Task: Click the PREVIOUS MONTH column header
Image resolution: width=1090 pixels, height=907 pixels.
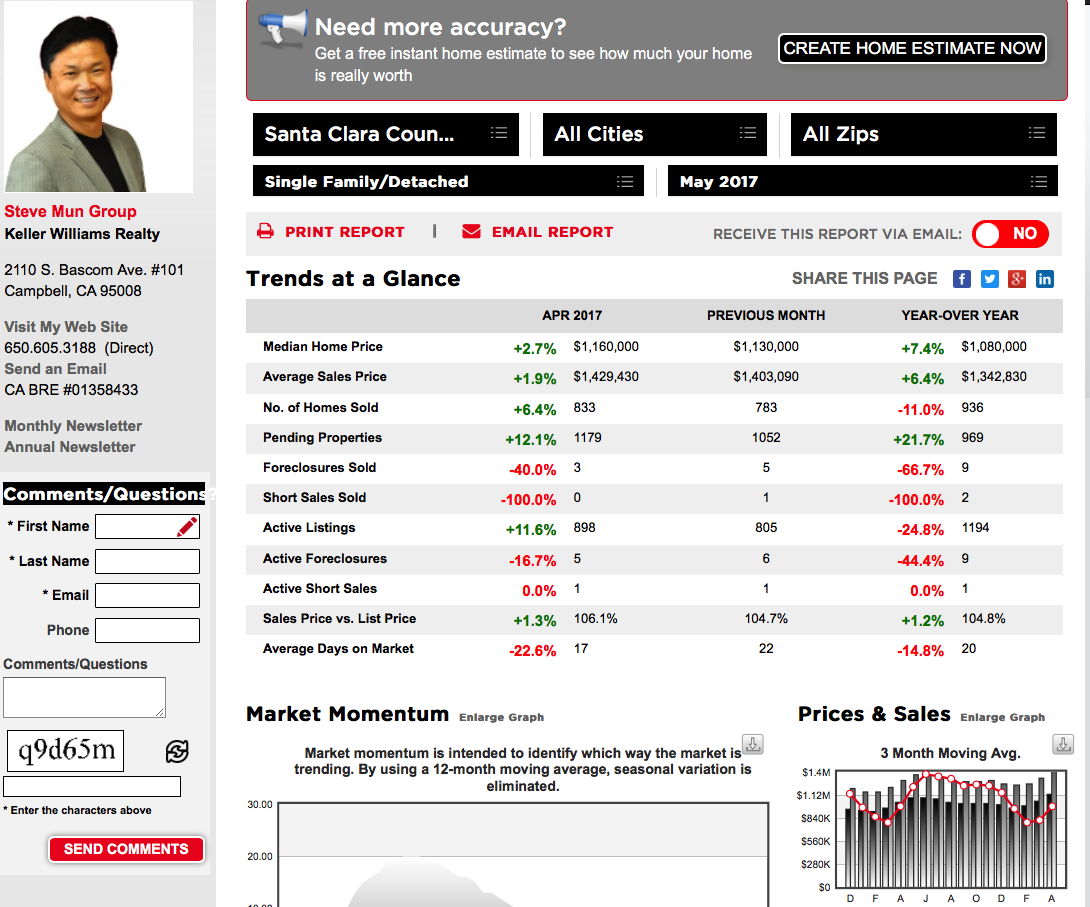Action: (766, 316)
